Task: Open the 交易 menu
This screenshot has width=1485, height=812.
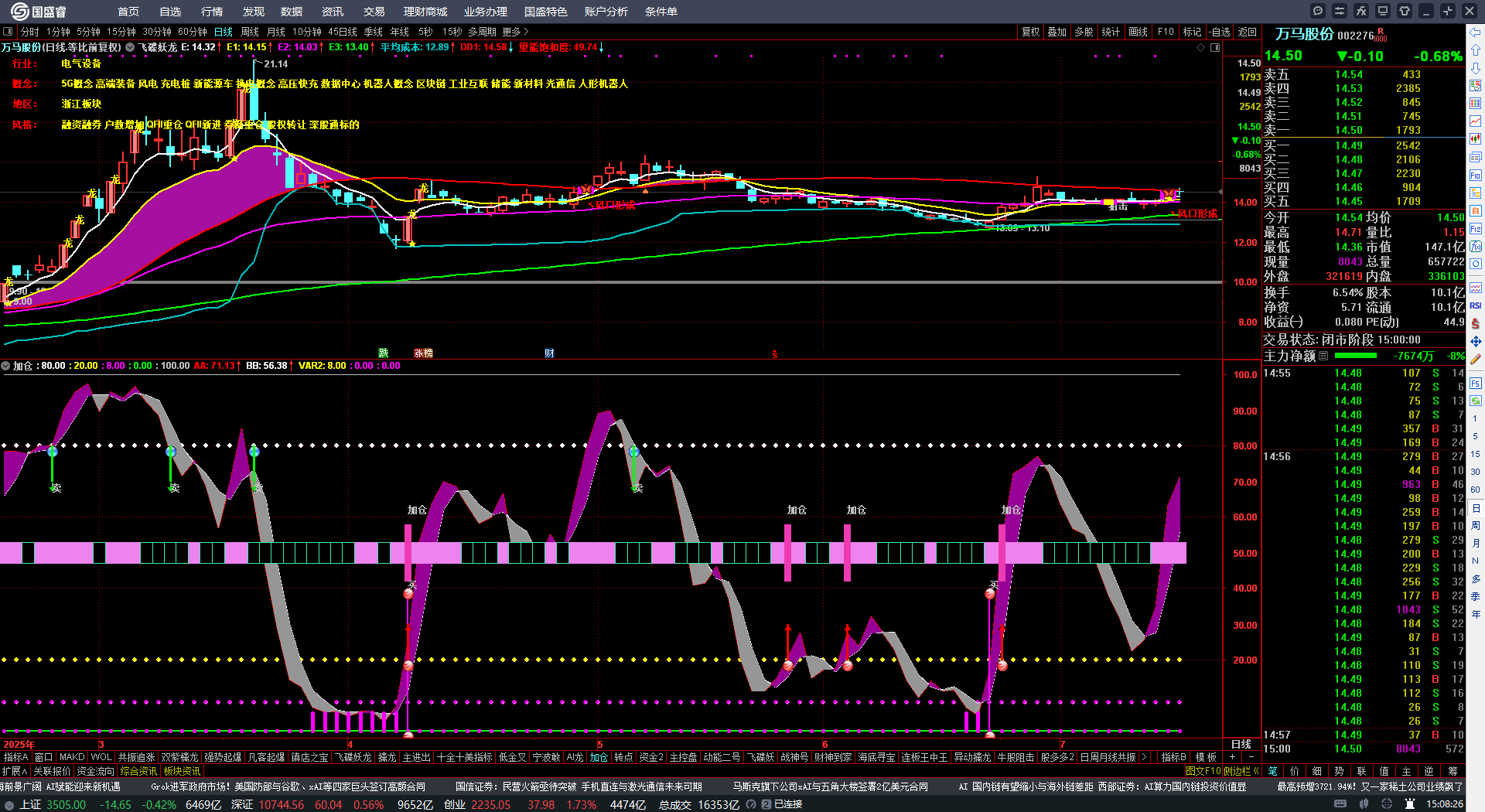Action: click(374, 12)
